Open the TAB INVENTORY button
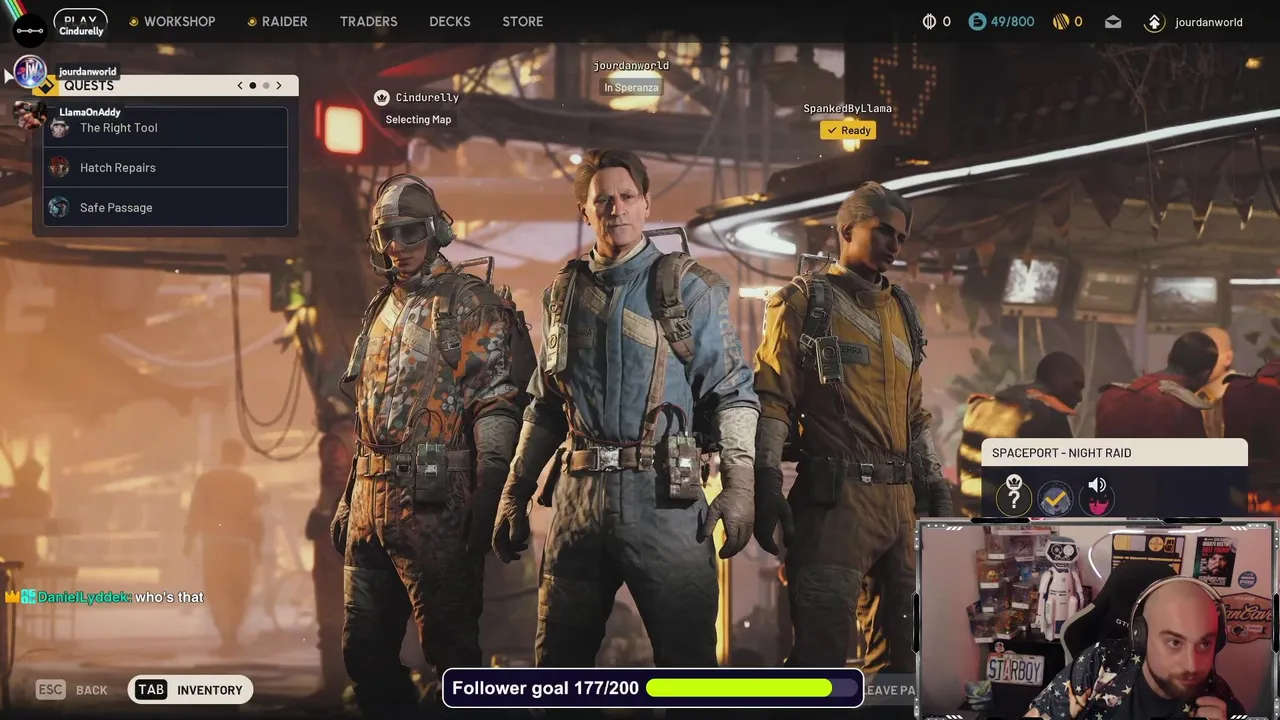The image size is (1280, 720). pos(190,690)
